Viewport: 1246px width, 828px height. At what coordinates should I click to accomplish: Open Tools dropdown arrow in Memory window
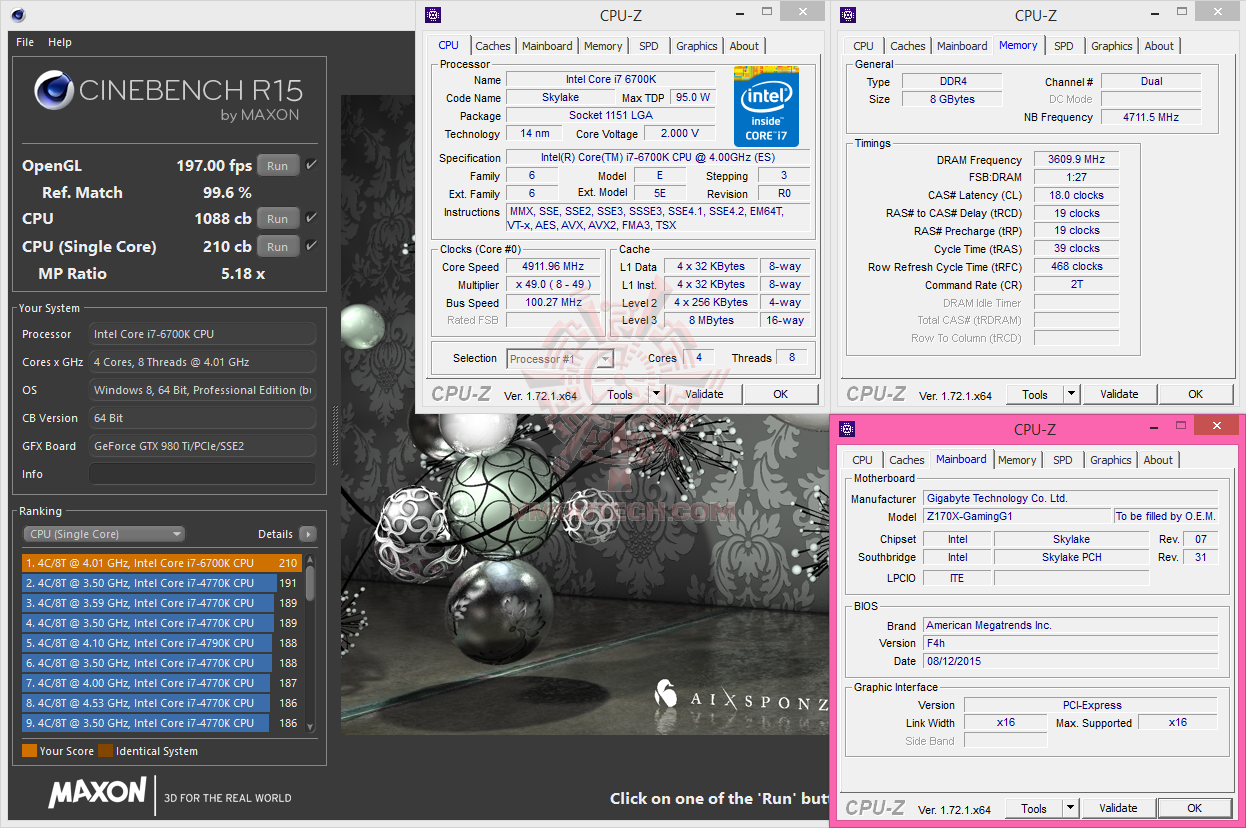pyautogui.click(x=1071, y=394)
